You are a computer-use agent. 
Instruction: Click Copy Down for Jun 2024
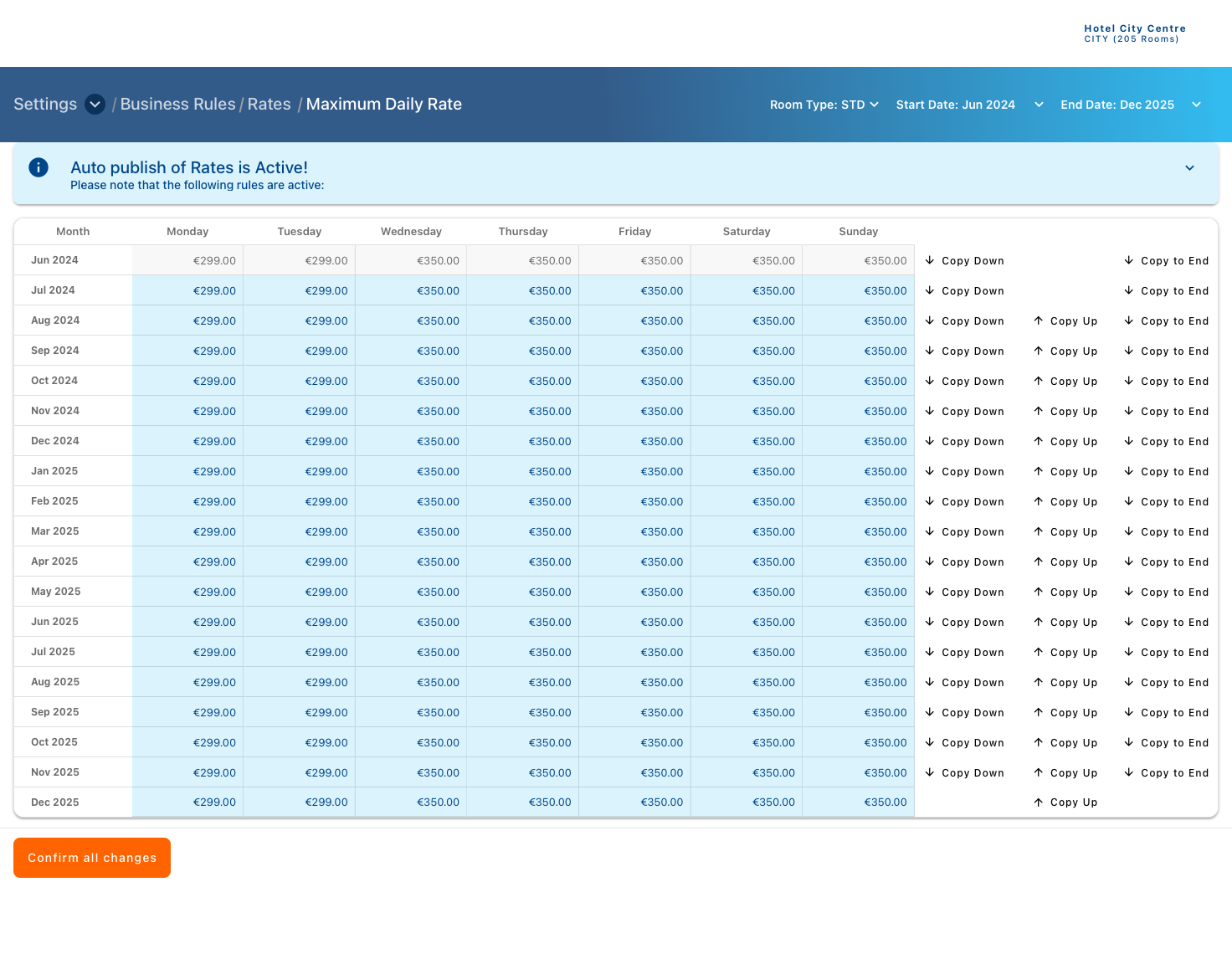(x=964, y=261)
